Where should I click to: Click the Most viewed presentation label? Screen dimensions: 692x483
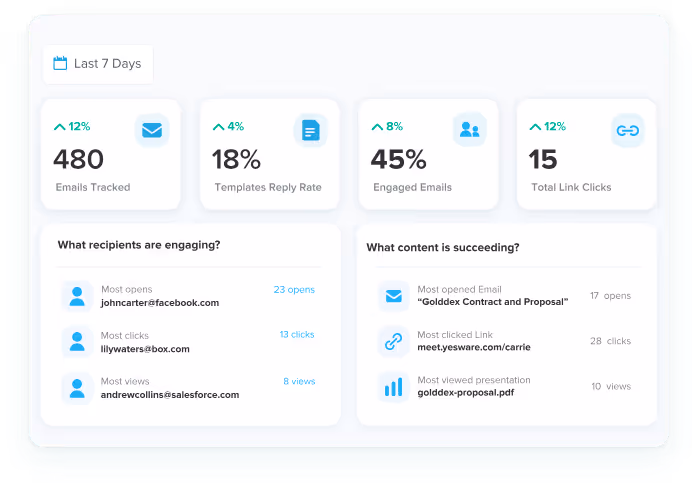[474, 380]
